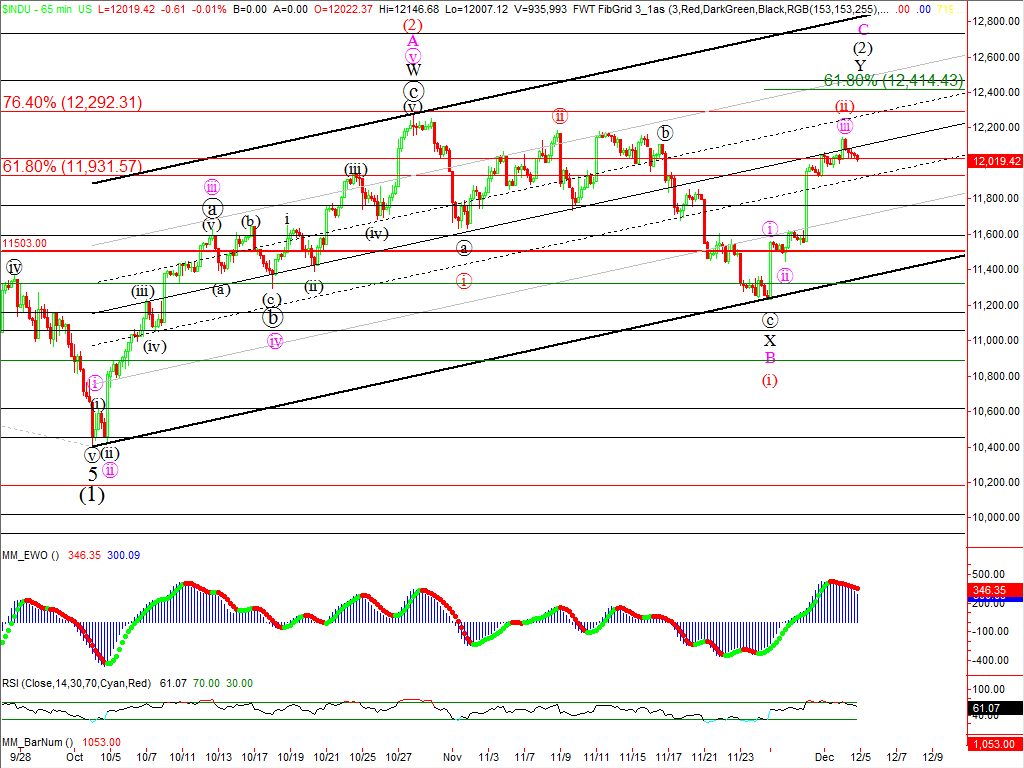Click the $INDU symbol label in header
The width and height of the screenshot is (1024, 768).
pyautogui.click(x=17, y=6)
